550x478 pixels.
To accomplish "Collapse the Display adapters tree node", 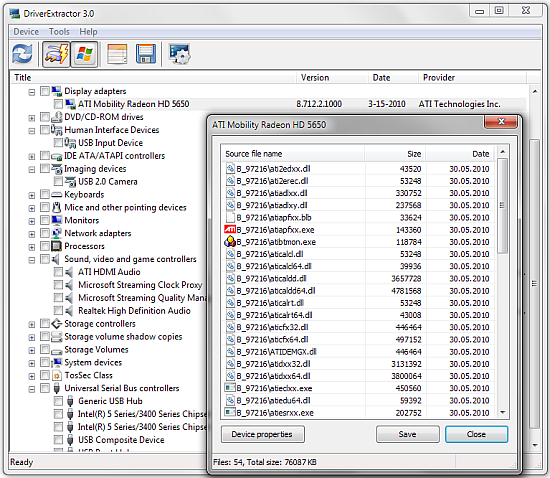I will click(x=32, y=92).
